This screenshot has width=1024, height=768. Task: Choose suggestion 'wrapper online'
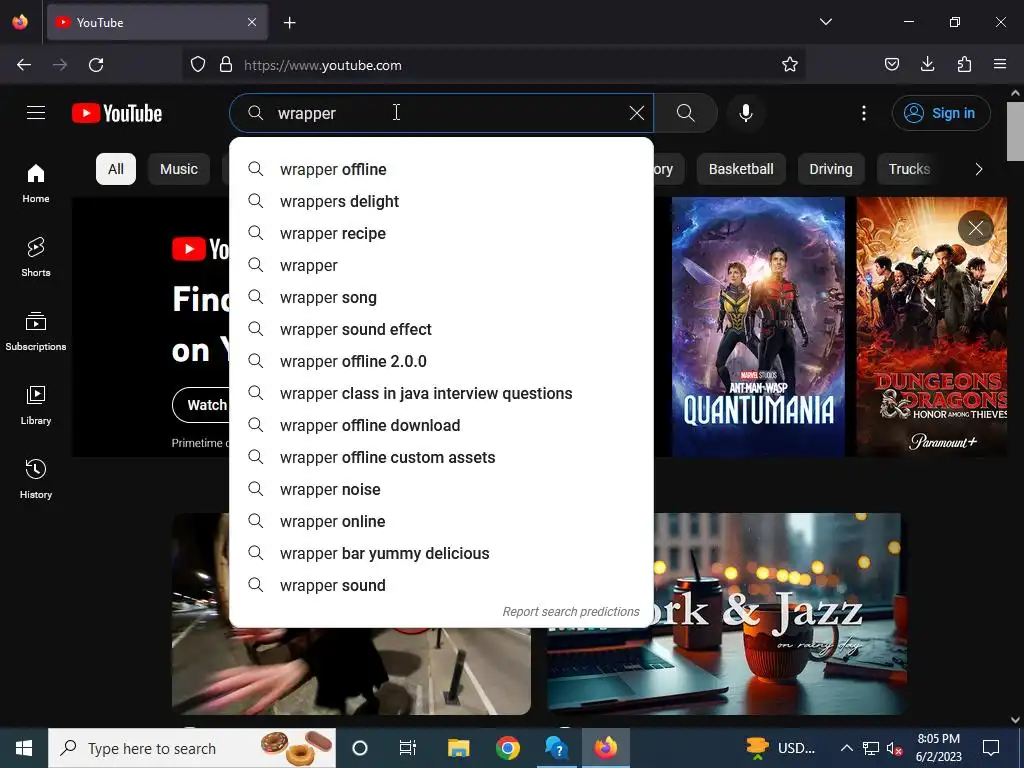(441, 521)
